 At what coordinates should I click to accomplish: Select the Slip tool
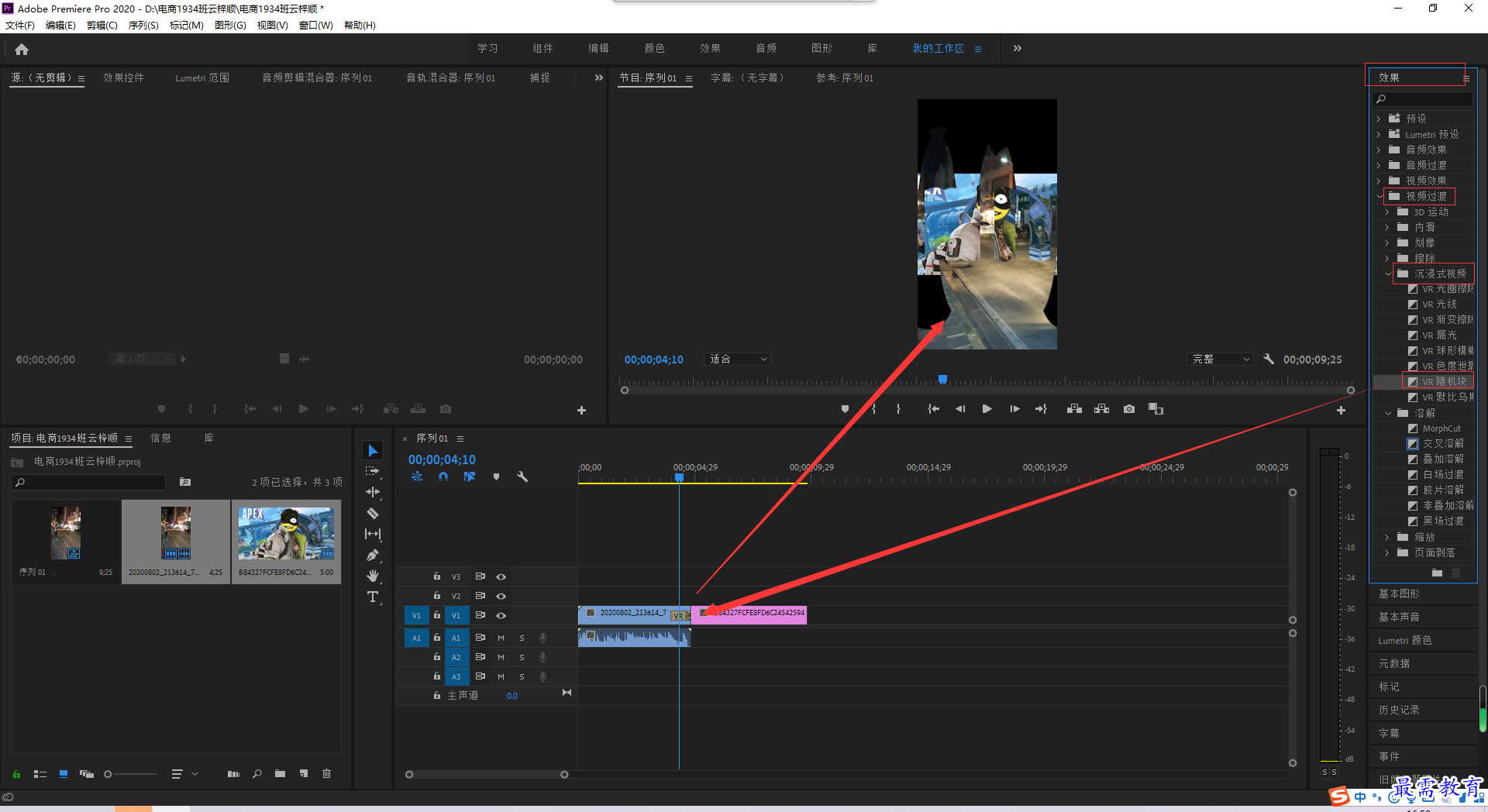[x=373, y=534]
